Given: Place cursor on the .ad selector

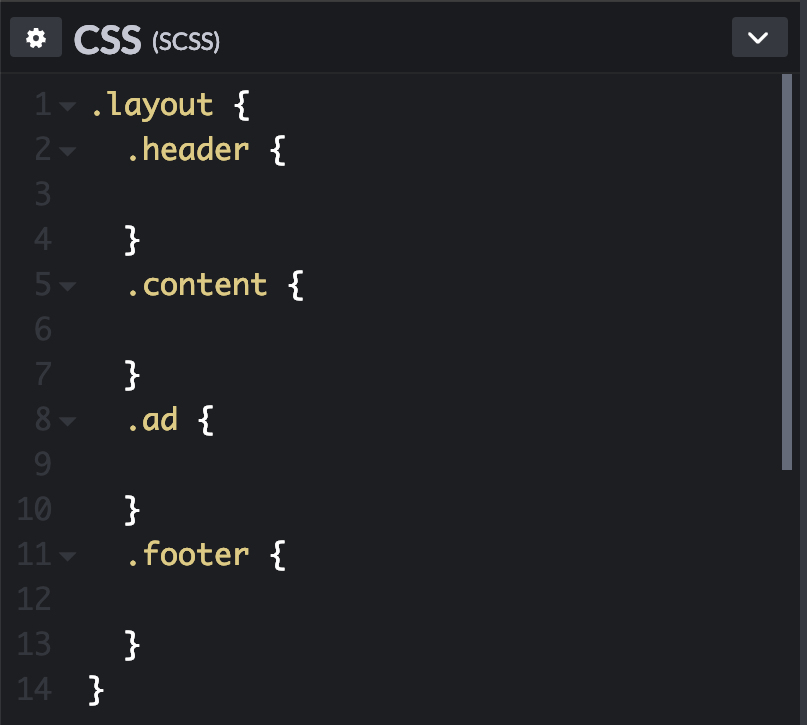Looking at the screenshot, I should 152,419.
